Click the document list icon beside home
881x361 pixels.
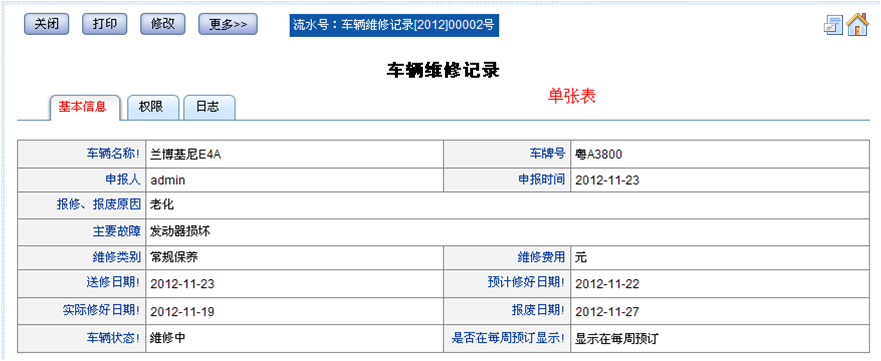(x=833, y=26)
